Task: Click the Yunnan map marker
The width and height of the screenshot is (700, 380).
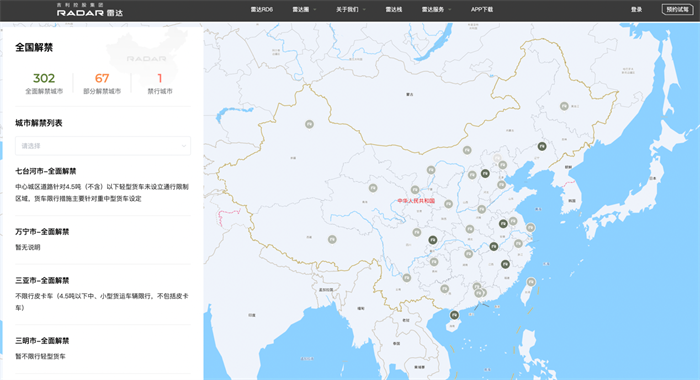Action: pos(406,278)
